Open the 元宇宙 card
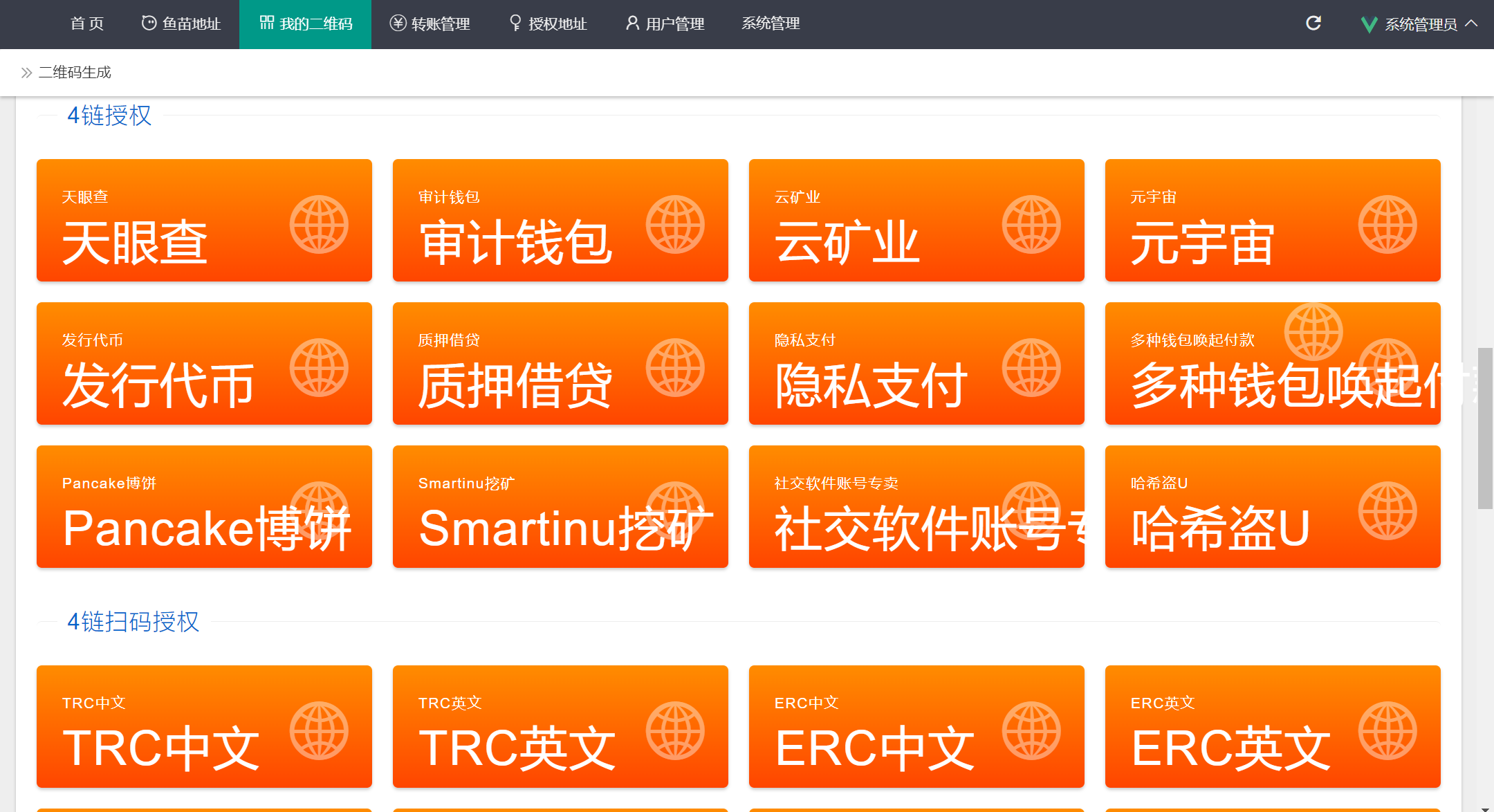This screenshot has width=1494, height=812. pos(1273,220)
